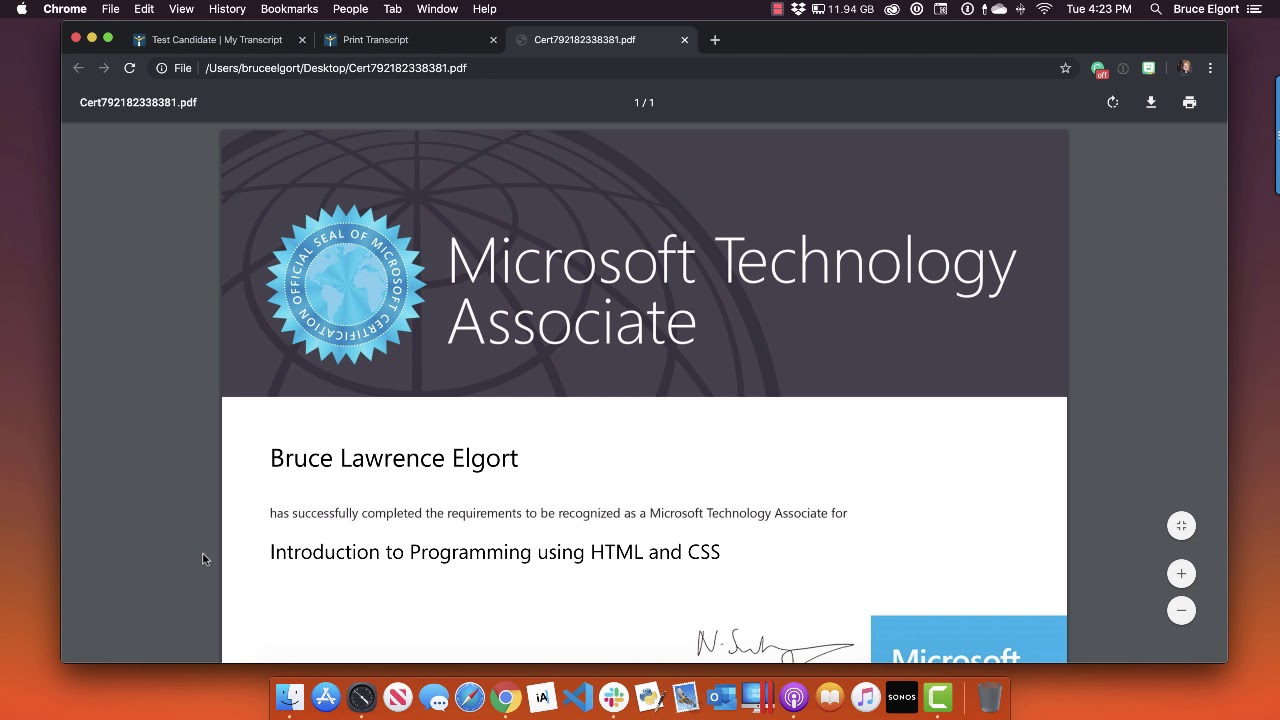Open Visual Studio Code from the dock
The image size is (1280, 720).
[x=578, y=697]
